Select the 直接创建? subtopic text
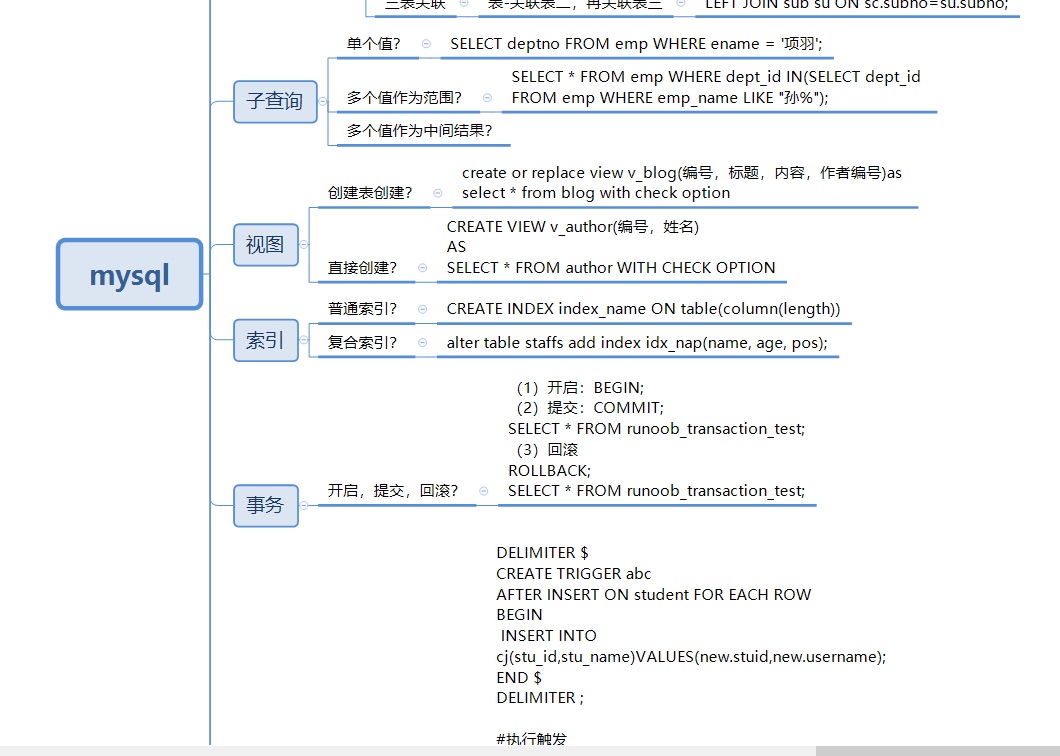Image resolution: width=1060 pixels, height=756 pixels. (362, 268)
